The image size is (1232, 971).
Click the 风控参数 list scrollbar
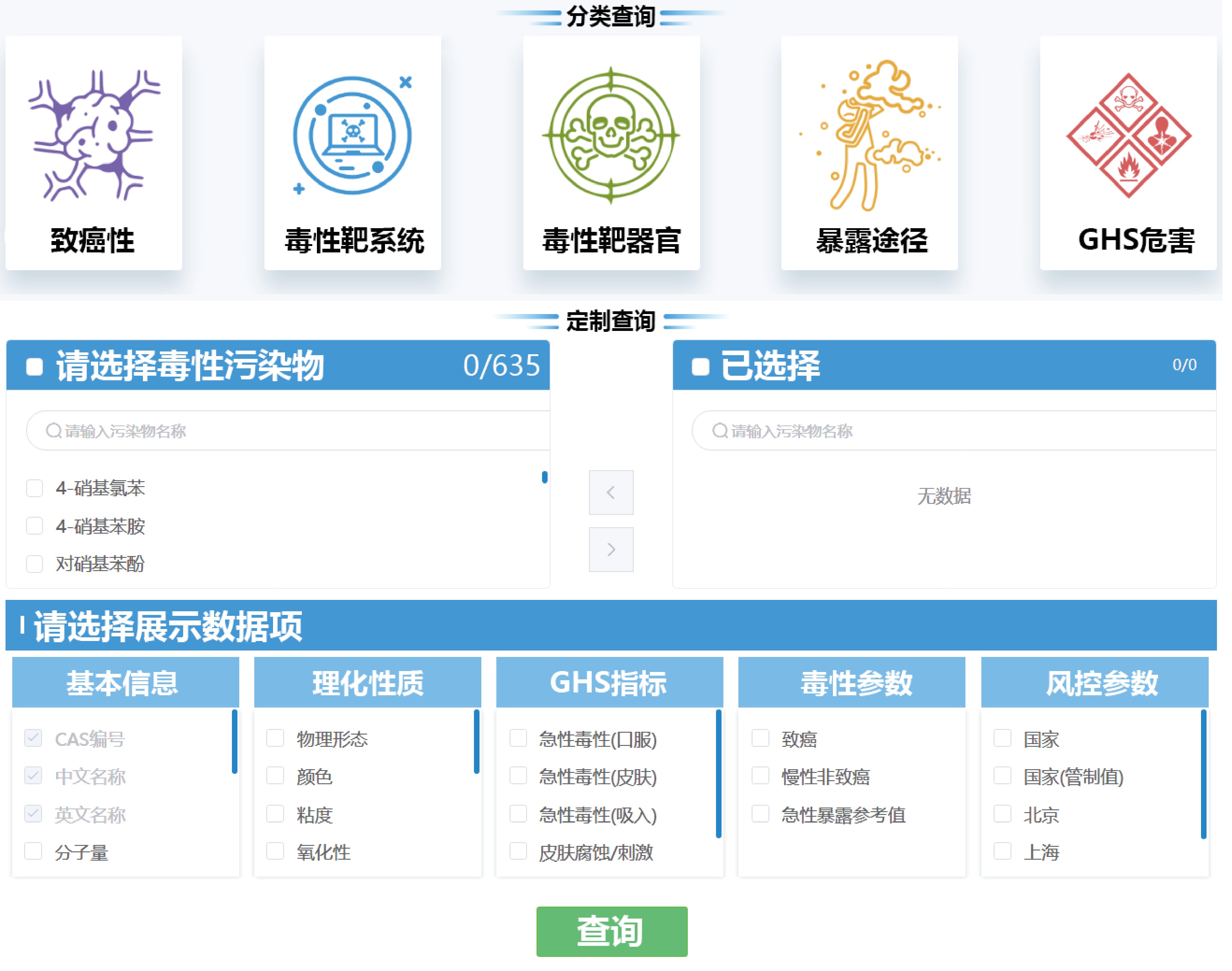click(x=1203, y=774)
